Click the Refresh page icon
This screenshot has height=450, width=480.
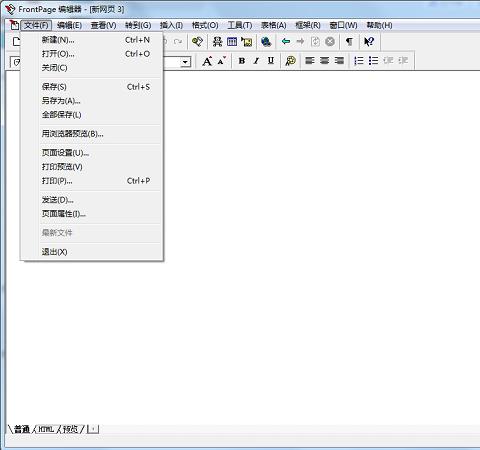pos(315,42)
